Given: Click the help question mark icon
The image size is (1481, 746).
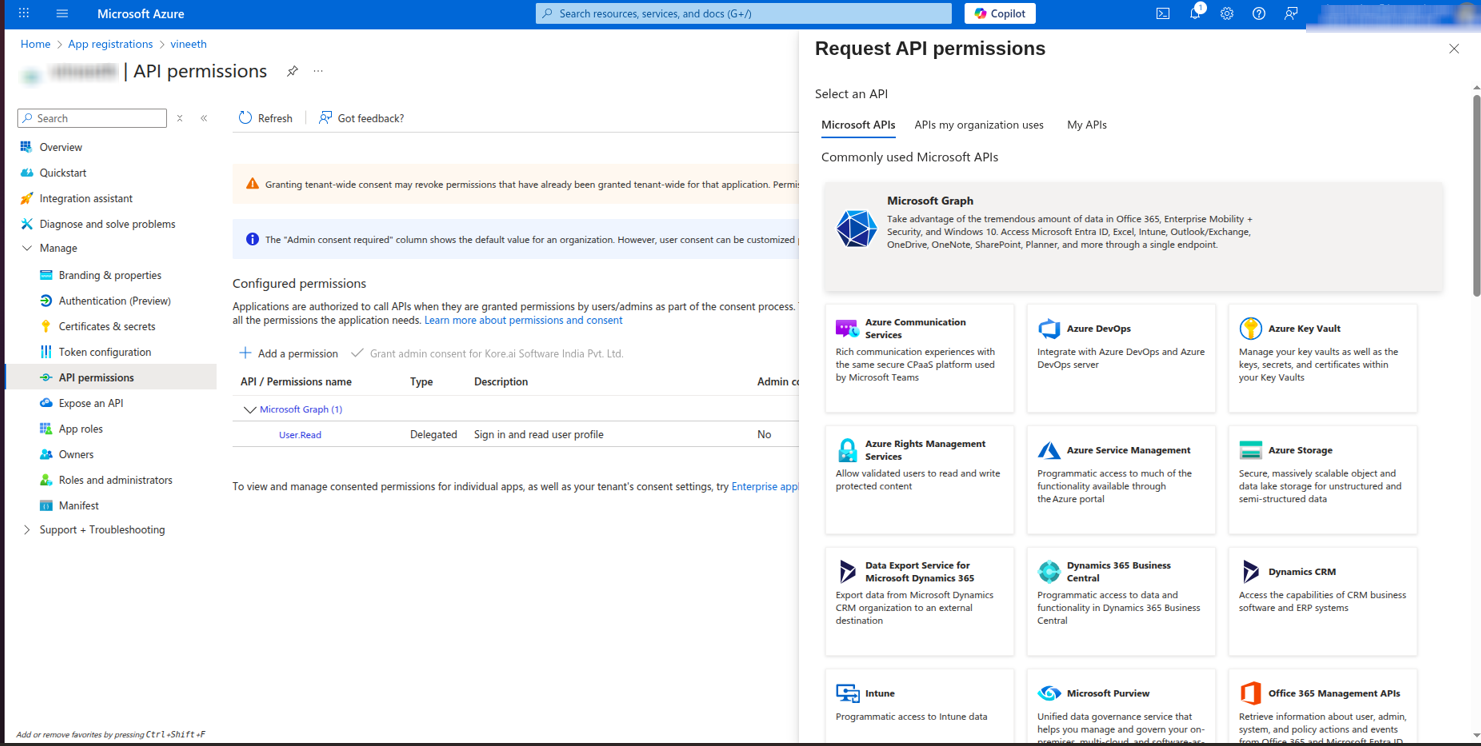Looking at the screenshot, I should click(x=1258, y=14).
